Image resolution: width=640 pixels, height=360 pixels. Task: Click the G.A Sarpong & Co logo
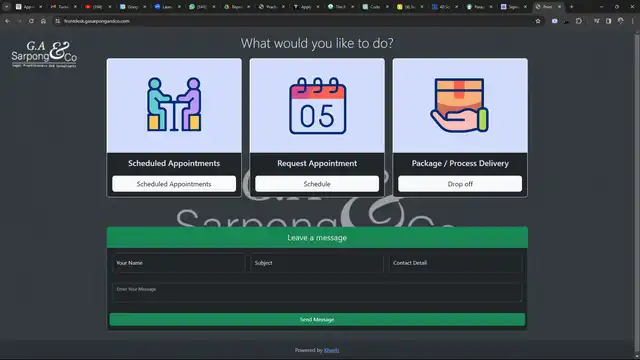pos(44,54)
